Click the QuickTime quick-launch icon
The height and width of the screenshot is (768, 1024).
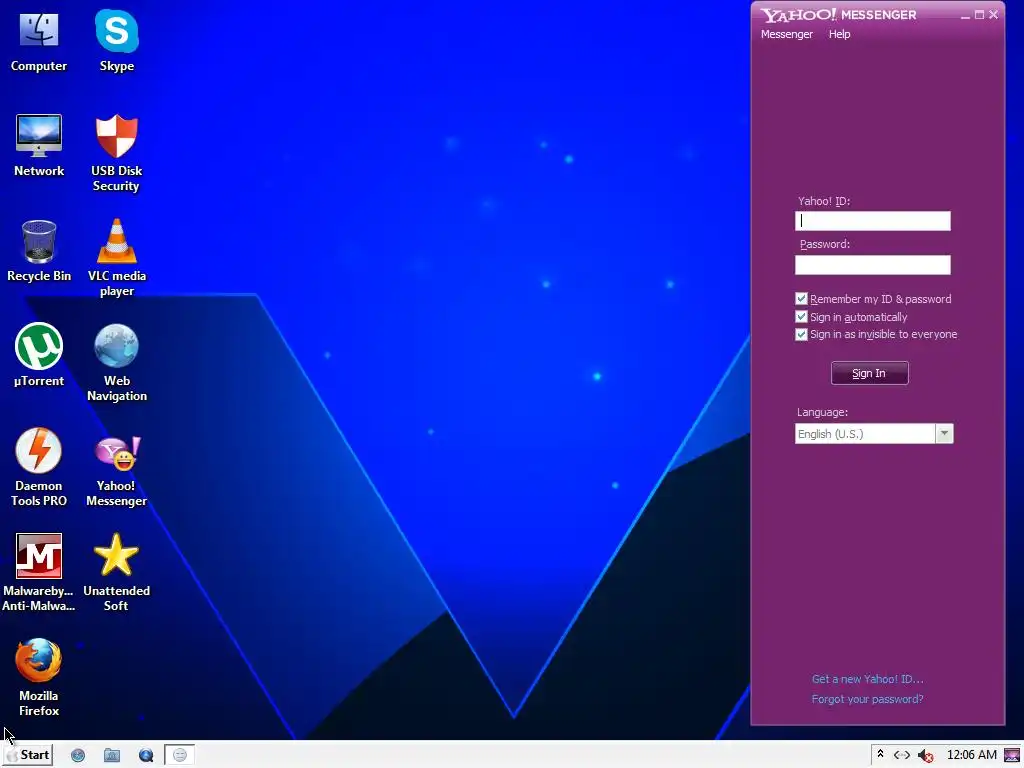[146, 756]
